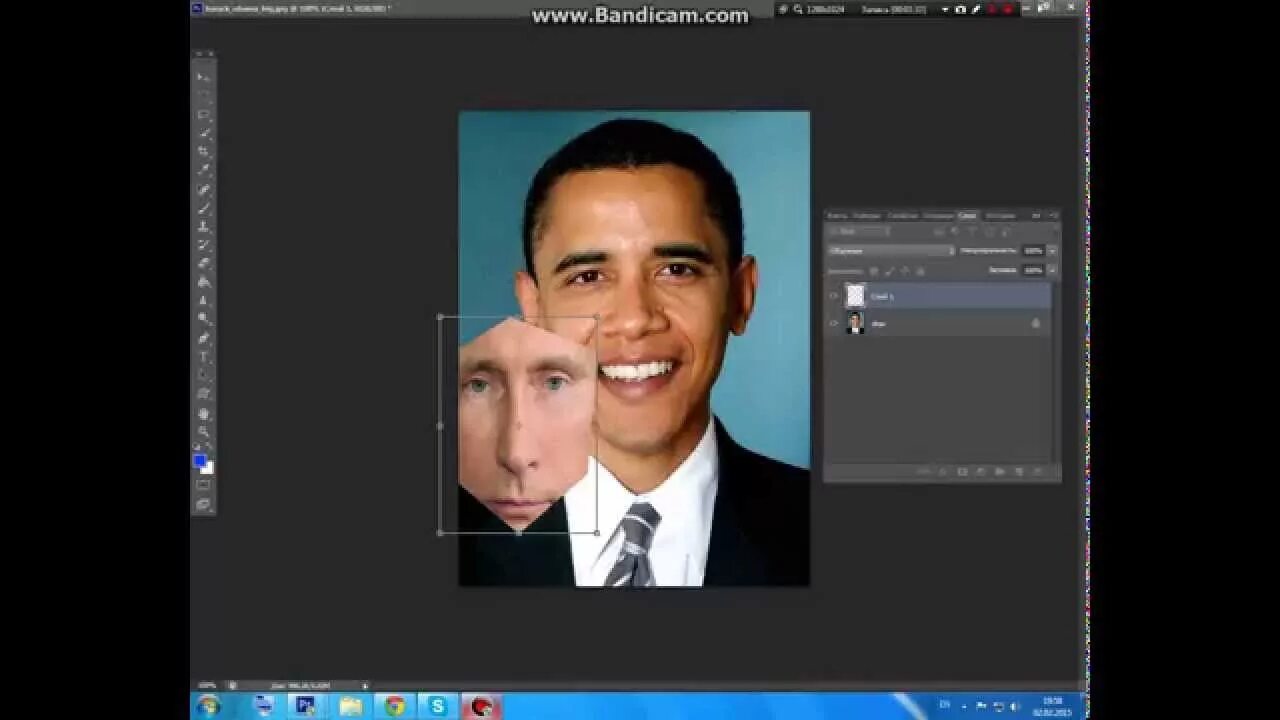The width and height of the screenshot is (1280, 720).
Task: Create a new layer
Action: tap(1019, 472)
